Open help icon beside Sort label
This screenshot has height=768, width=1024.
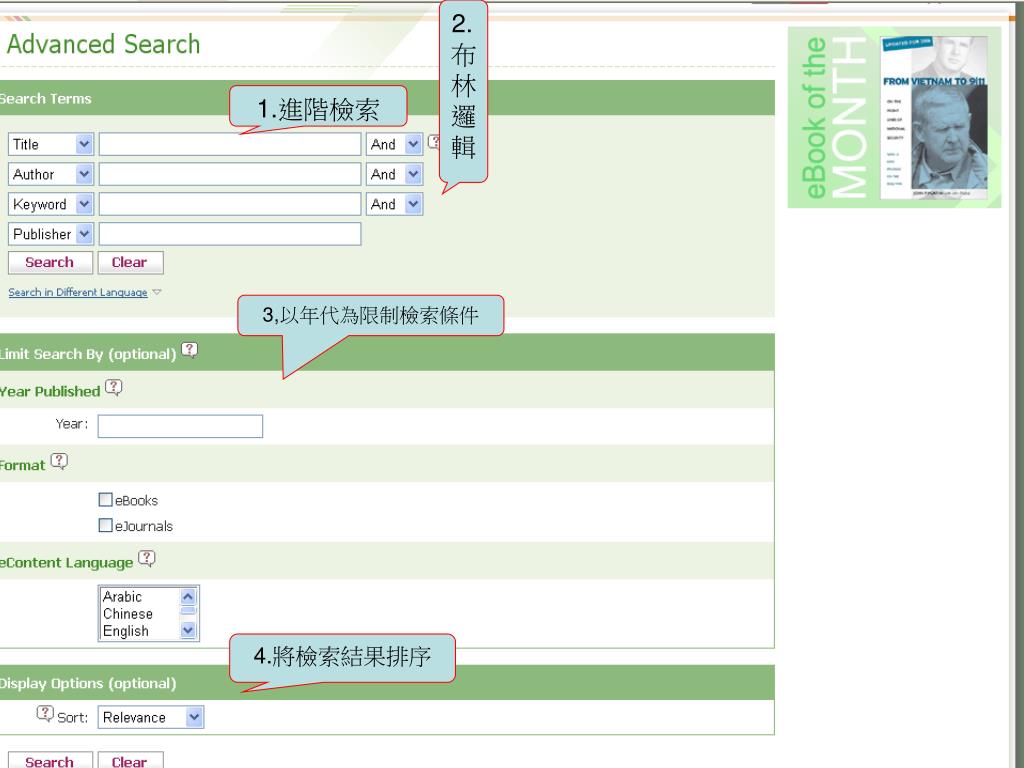point(45,712)
